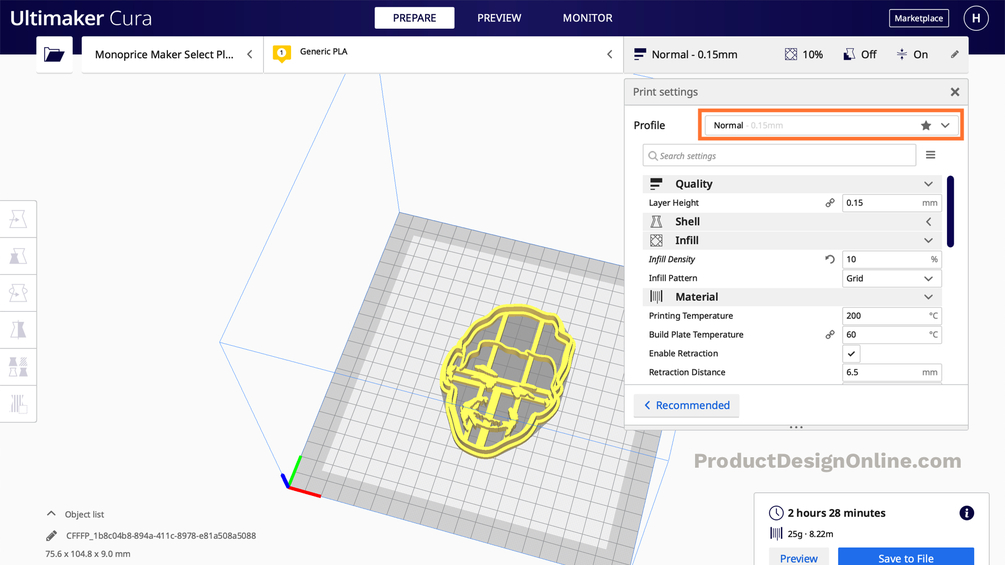The width and height of the screenshot is (1005, 565).
Task: Toggle the Enable Retraction checkbox
Action: click(851, 354)
